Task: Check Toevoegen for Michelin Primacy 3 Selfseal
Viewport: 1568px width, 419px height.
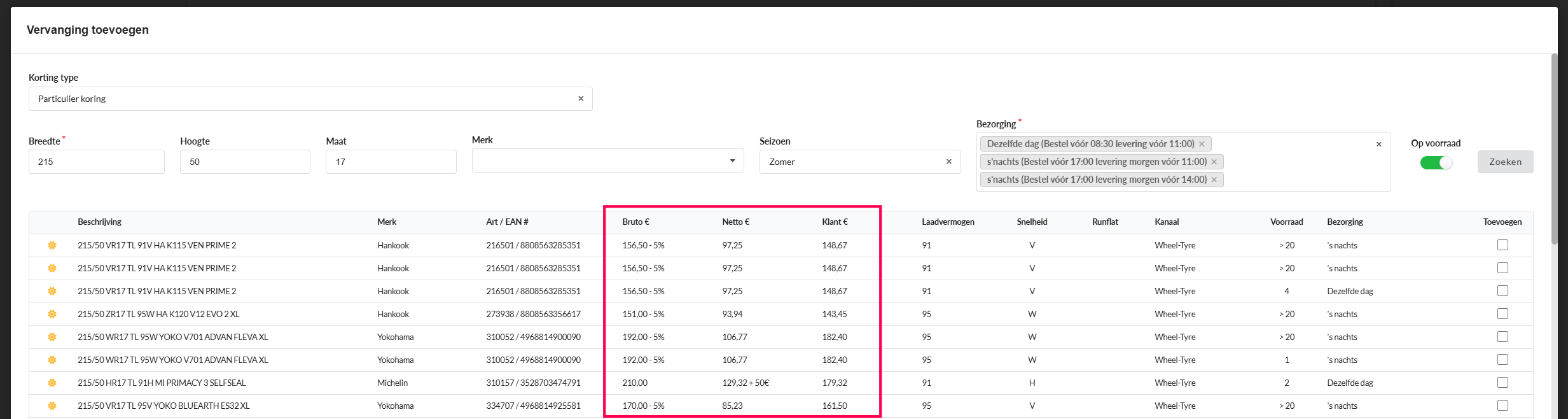Action: pyautogui.click(x=1502, y=383)
